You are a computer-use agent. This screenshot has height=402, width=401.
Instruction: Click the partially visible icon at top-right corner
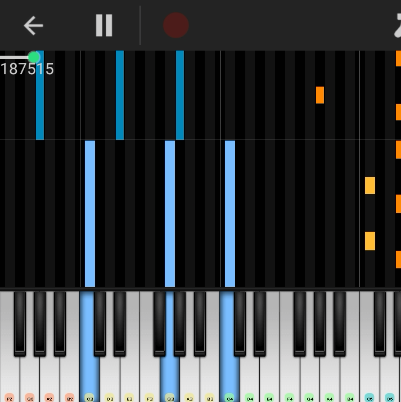(397, 26)
